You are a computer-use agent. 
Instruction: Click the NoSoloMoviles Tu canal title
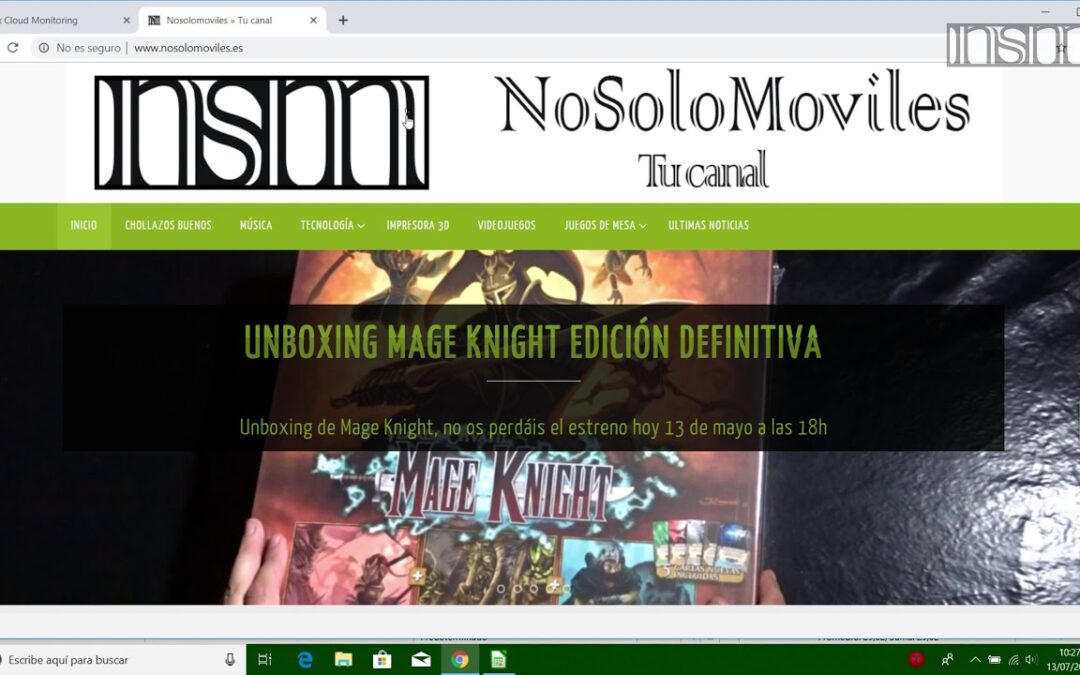click(x=734, y=129)
